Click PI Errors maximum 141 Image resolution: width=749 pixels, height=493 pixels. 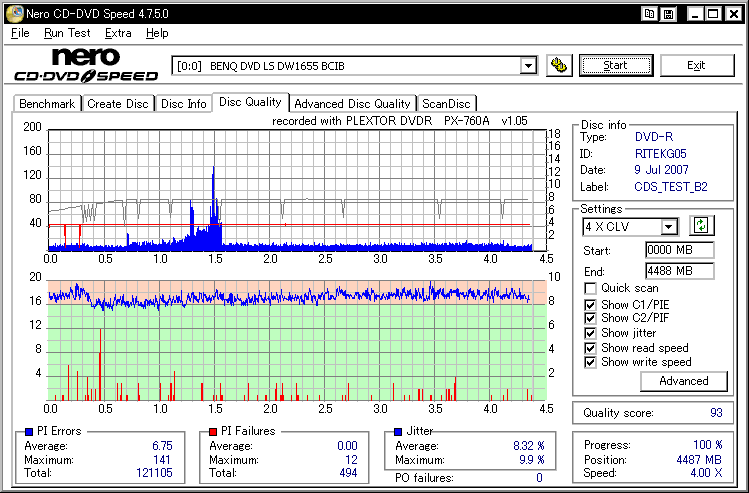(162, 460)
